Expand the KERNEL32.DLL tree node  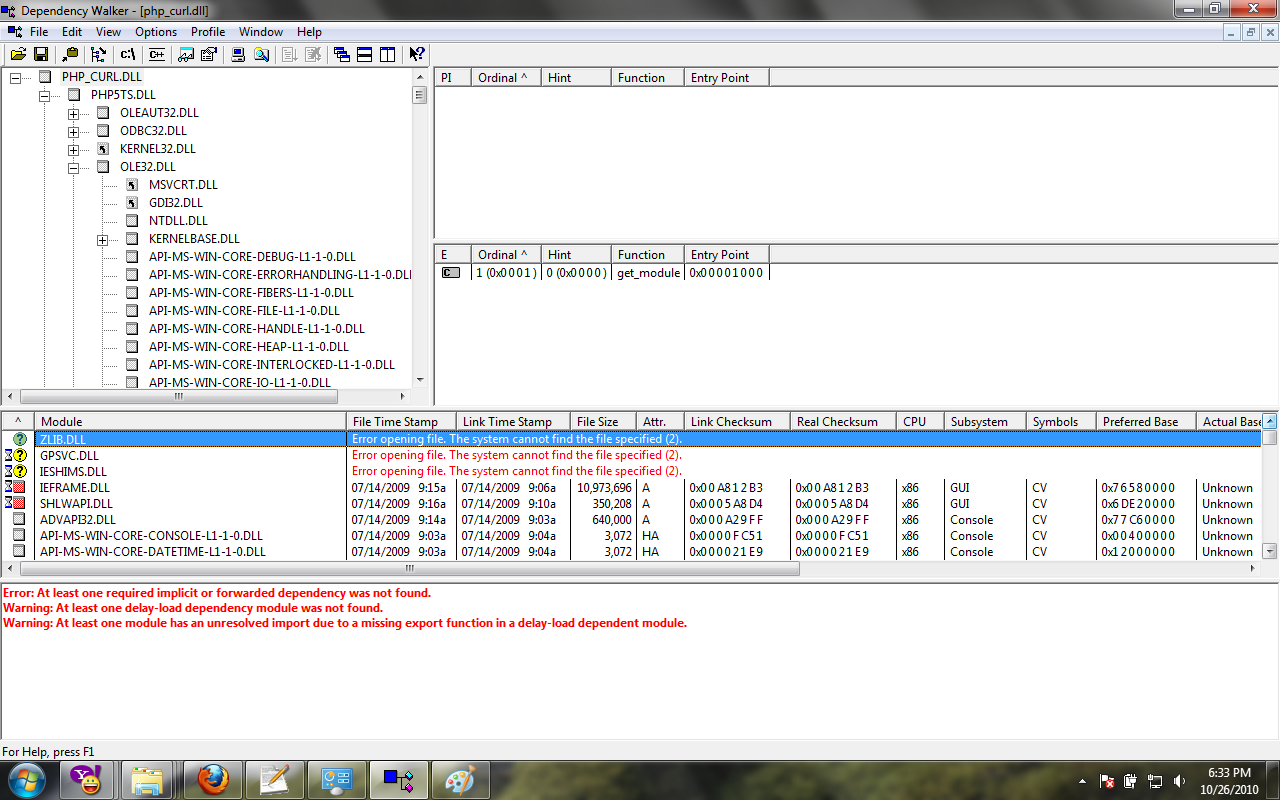pos(73,149)
